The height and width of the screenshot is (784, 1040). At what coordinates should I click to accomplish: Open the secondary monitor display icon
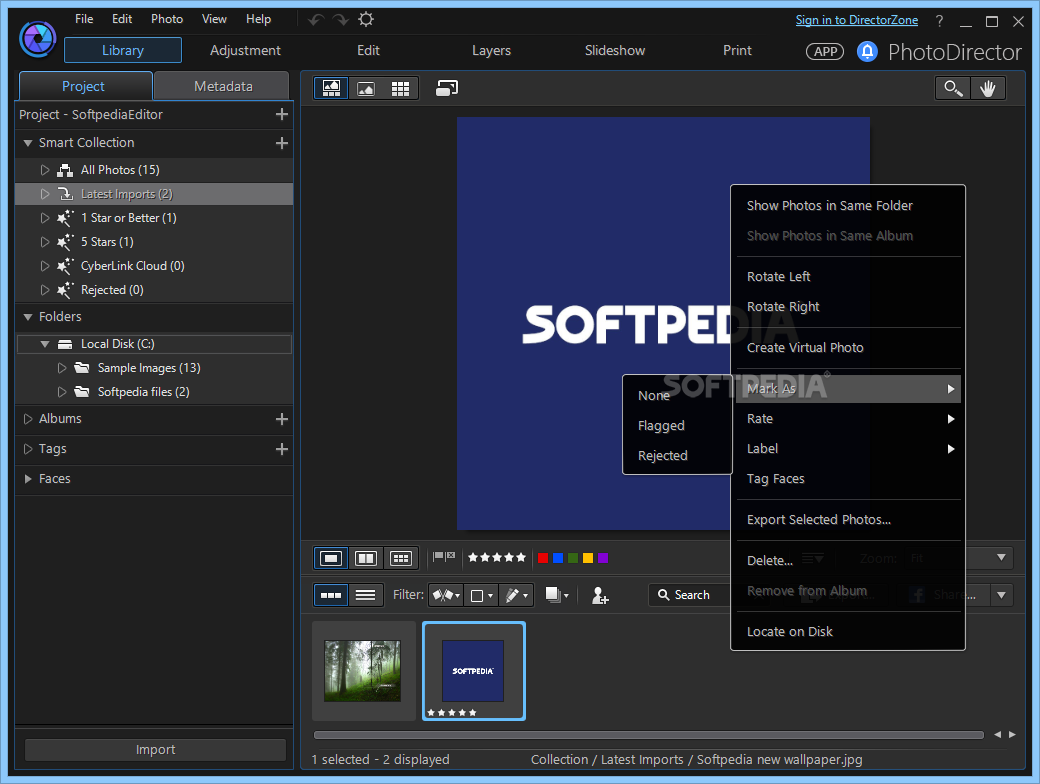pyautogui.click(x=447, y=88)
